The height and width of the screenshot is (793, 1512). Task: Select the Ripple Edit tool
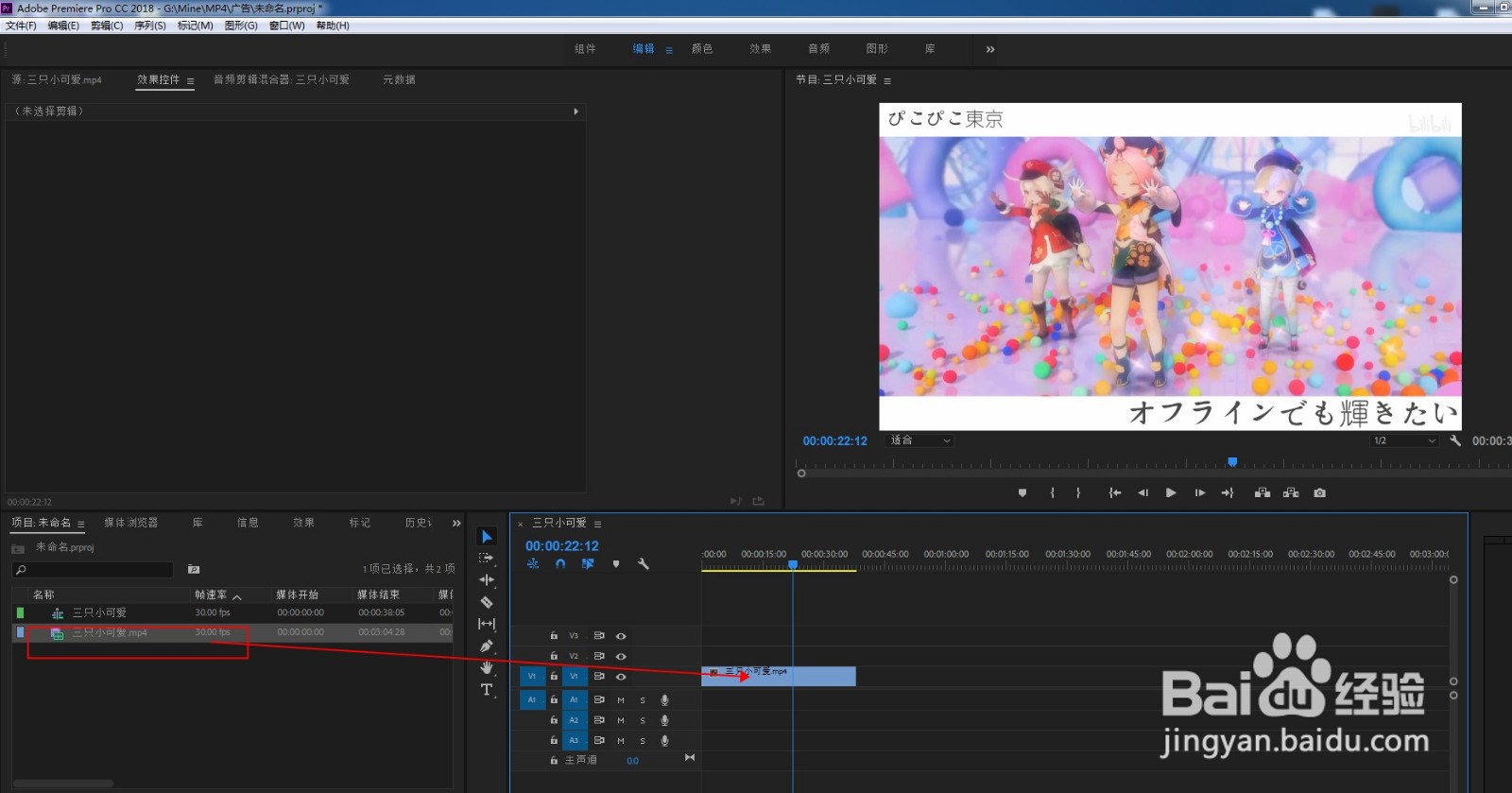tap(487, 580)
